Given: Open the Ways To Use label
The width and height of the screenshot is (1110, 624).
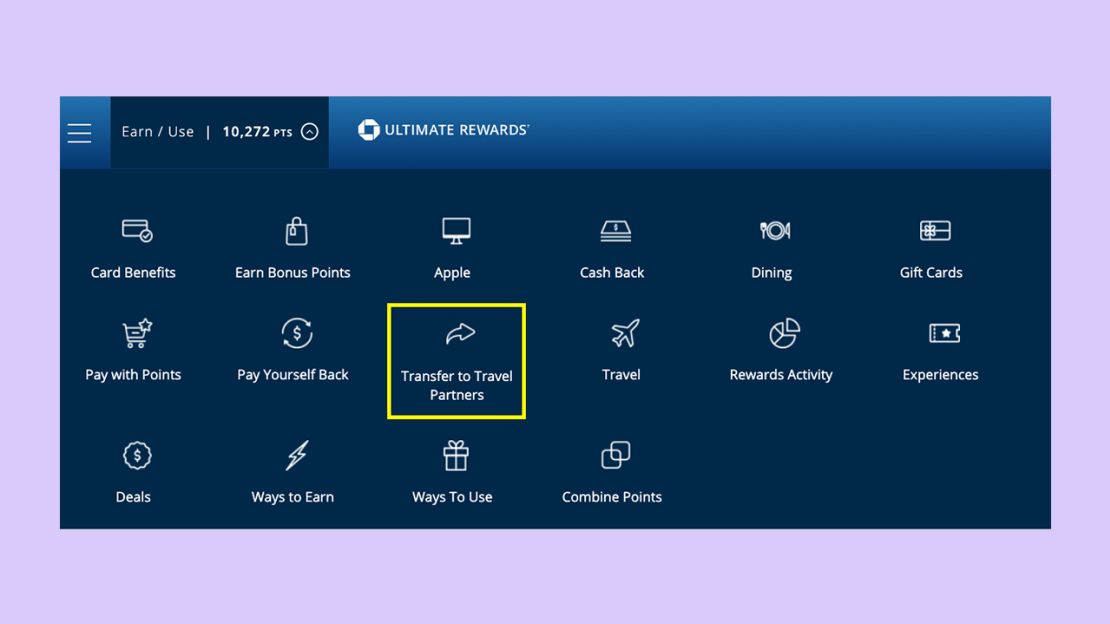Looking at the screenshot, I should (x=452, y=497).
